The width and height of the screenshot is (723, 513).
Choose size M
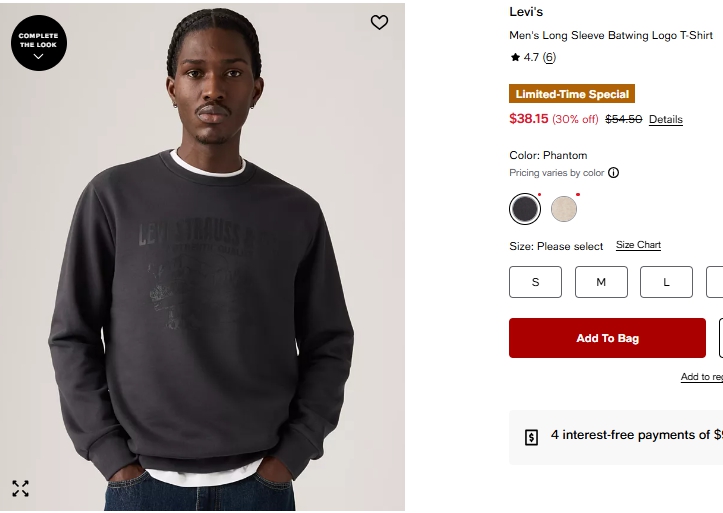click(x=601, y=282)
